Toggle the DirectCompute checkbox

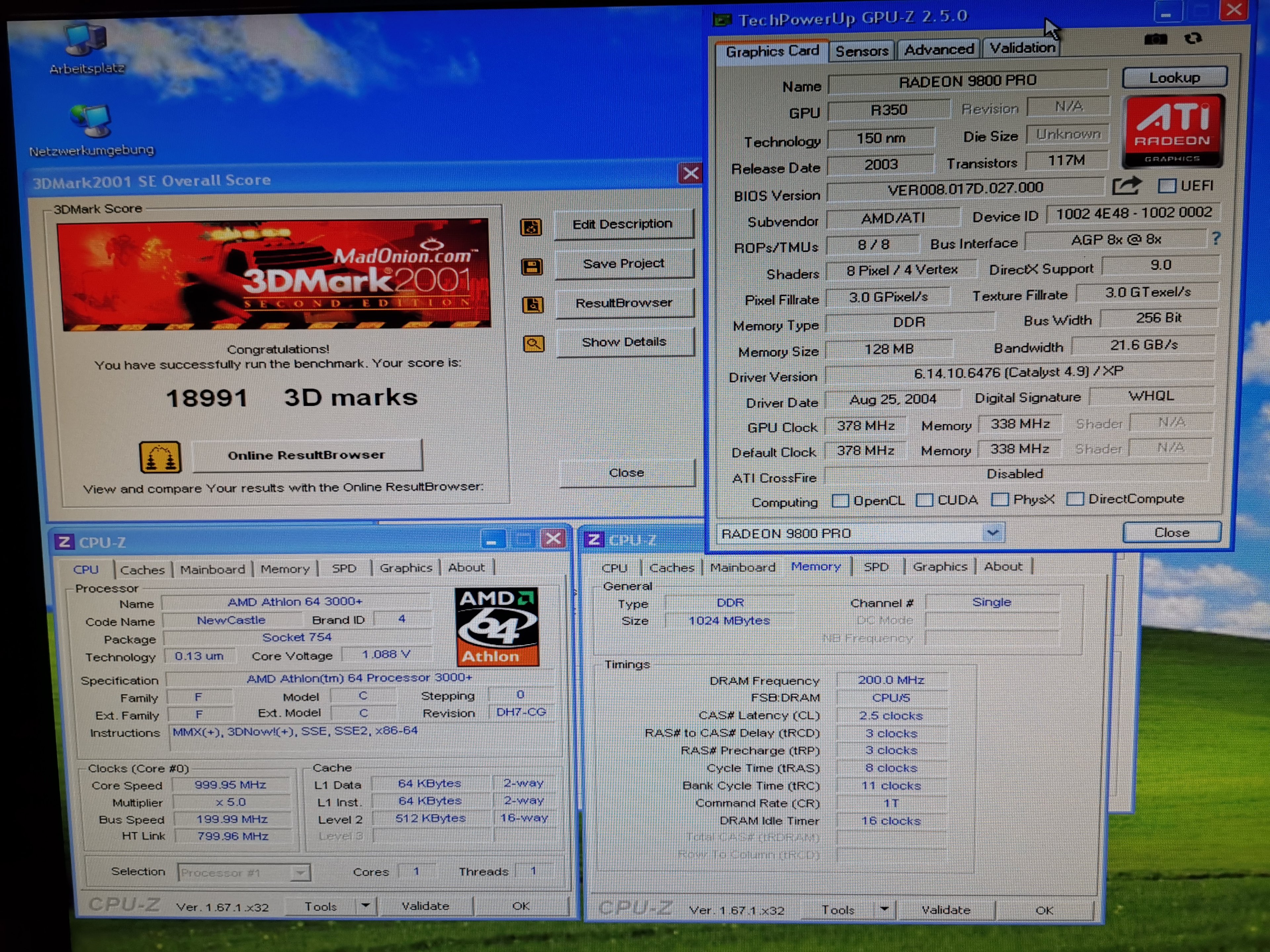(1075, 499)
